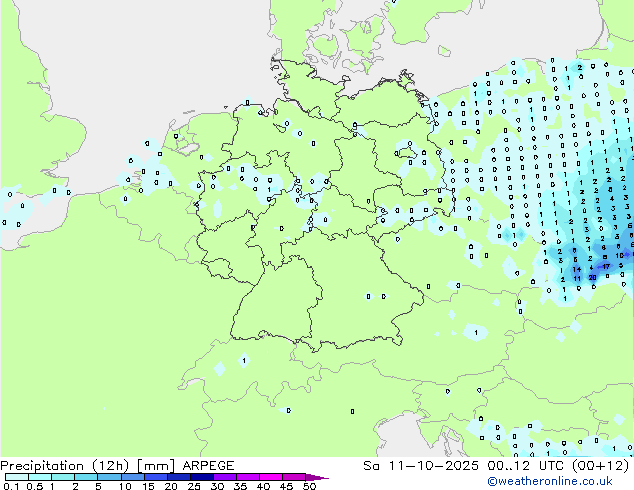Select the '11' precipitation value on the map
This screenshot has width=634, height=490.
coord(577,279)
